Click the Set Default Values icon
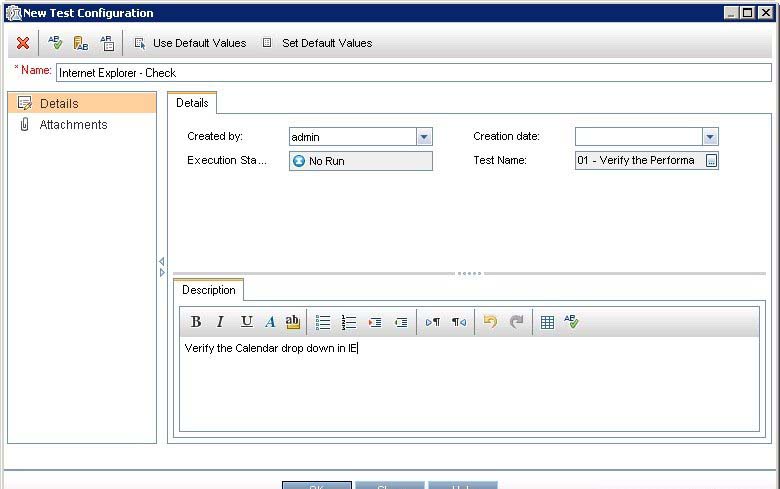The image size is (780, 489). pyautogui.click(x=267, y=43)
